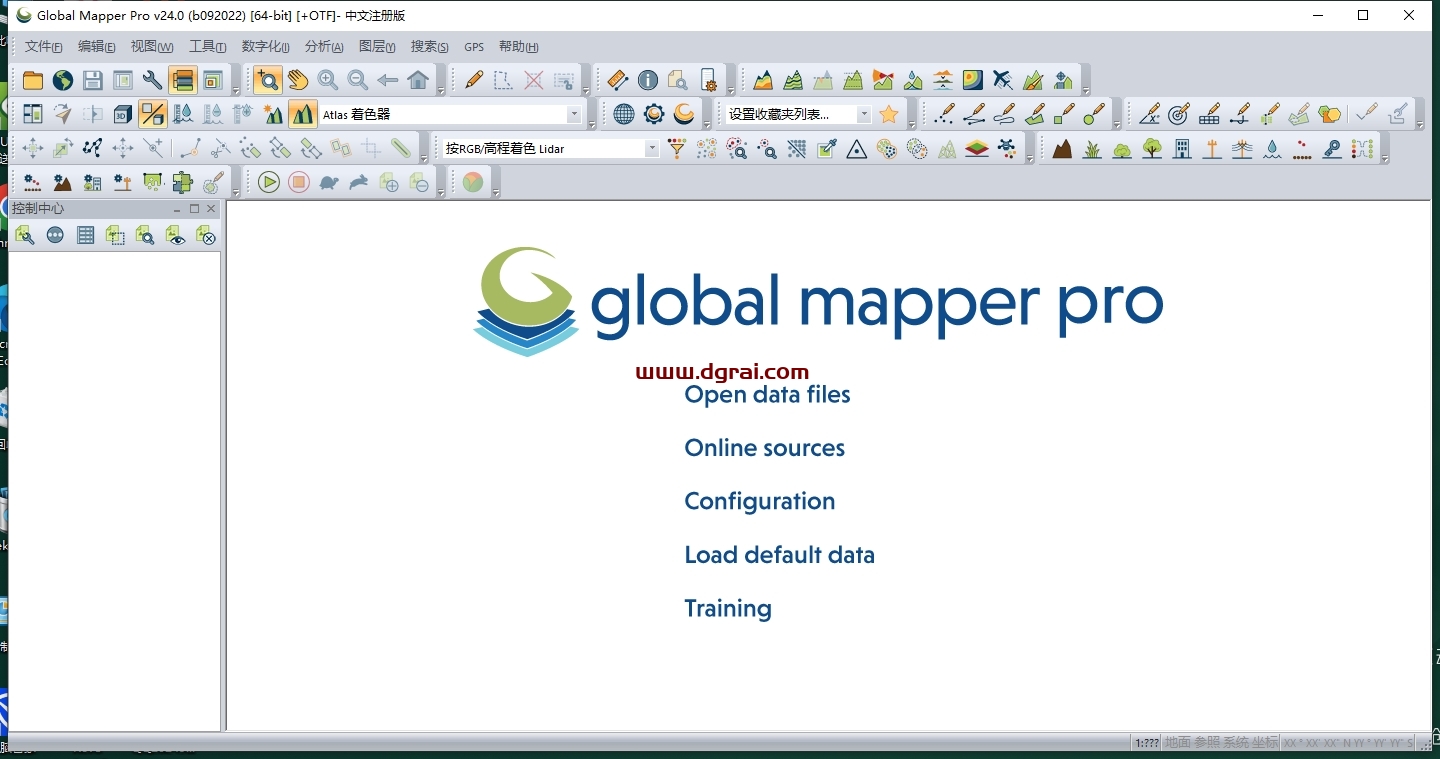
Task: Toggle layer visibility eye icon in Control Center
Action: click(175, 235)
